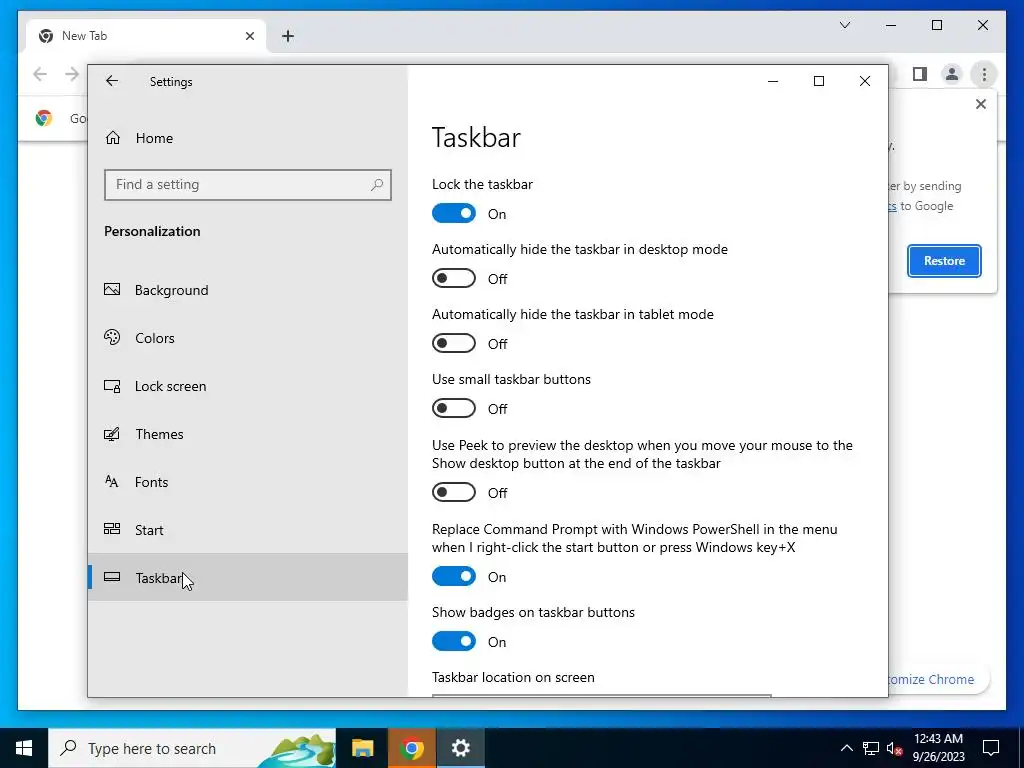Switch to Chrome on taskbar
The height and width of the screenshot is (768, 1024).
(x=411, y=748)
